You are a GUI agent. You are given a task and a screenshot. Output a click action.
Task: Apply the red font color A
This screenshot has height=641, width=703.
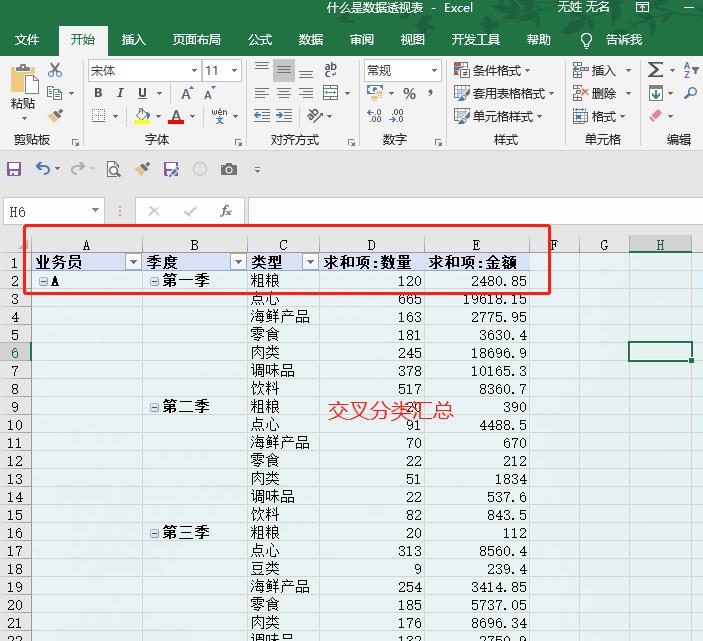tap(176, 116)
